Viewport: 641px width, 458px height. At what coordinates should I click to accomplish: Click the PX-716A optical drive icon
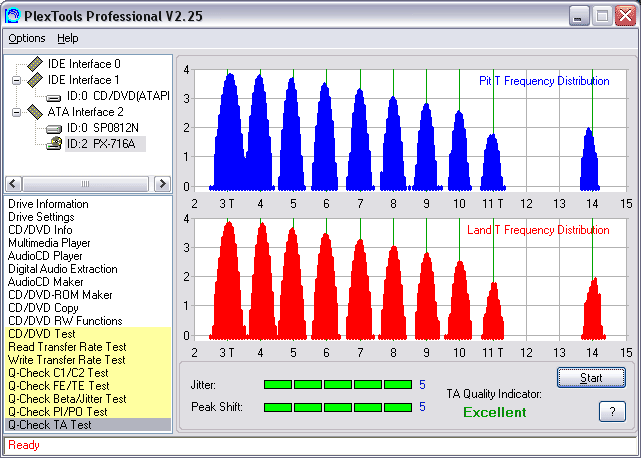pos(54,144)
